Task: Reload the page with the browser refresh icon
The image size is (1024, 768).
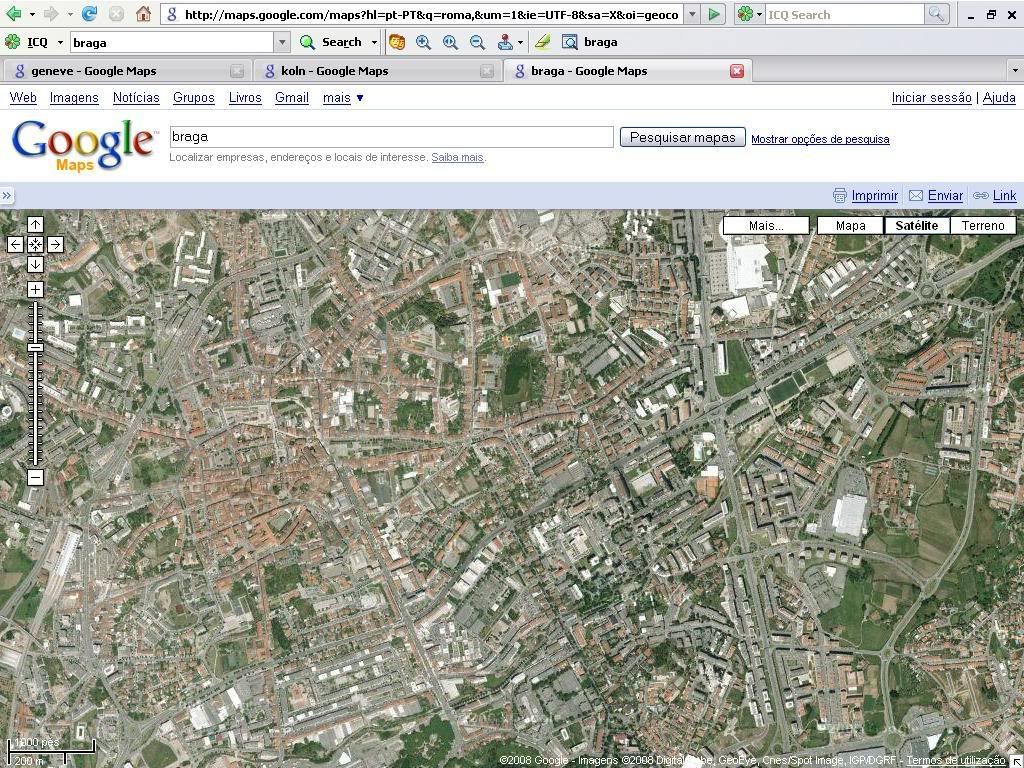Action: coord(89,14)
